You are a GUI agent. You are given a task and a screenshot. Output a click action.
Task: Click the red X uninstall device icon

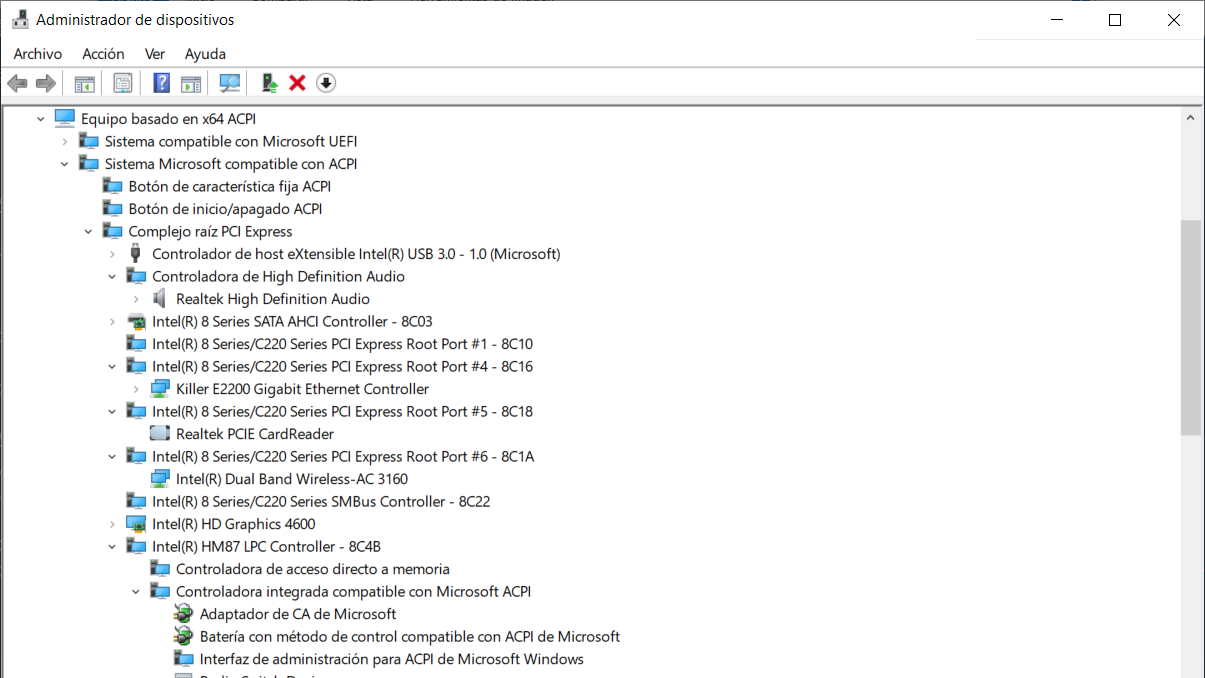pyautogui.click(x=297, y=83)
